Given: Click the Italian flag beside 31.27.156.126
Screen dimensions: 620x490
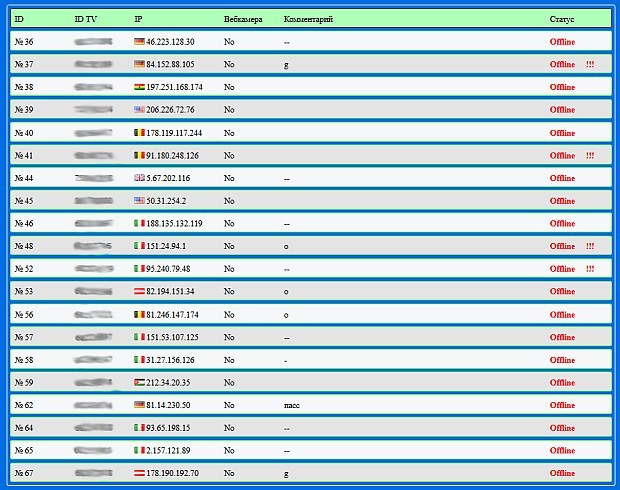Looking at the screenshot, I should pyautogui.click(x=139, y=360).
